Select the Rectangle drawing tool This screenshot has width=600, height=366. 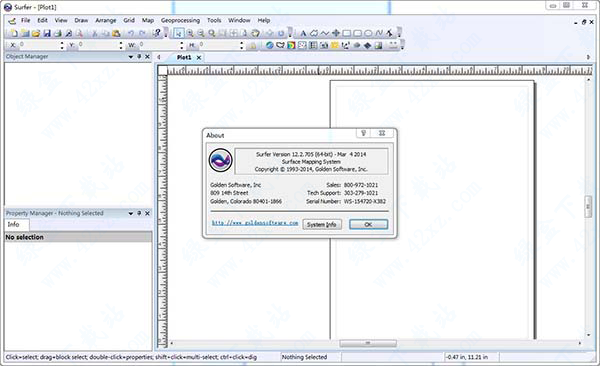pyautogui.click(x=346, y=33)
